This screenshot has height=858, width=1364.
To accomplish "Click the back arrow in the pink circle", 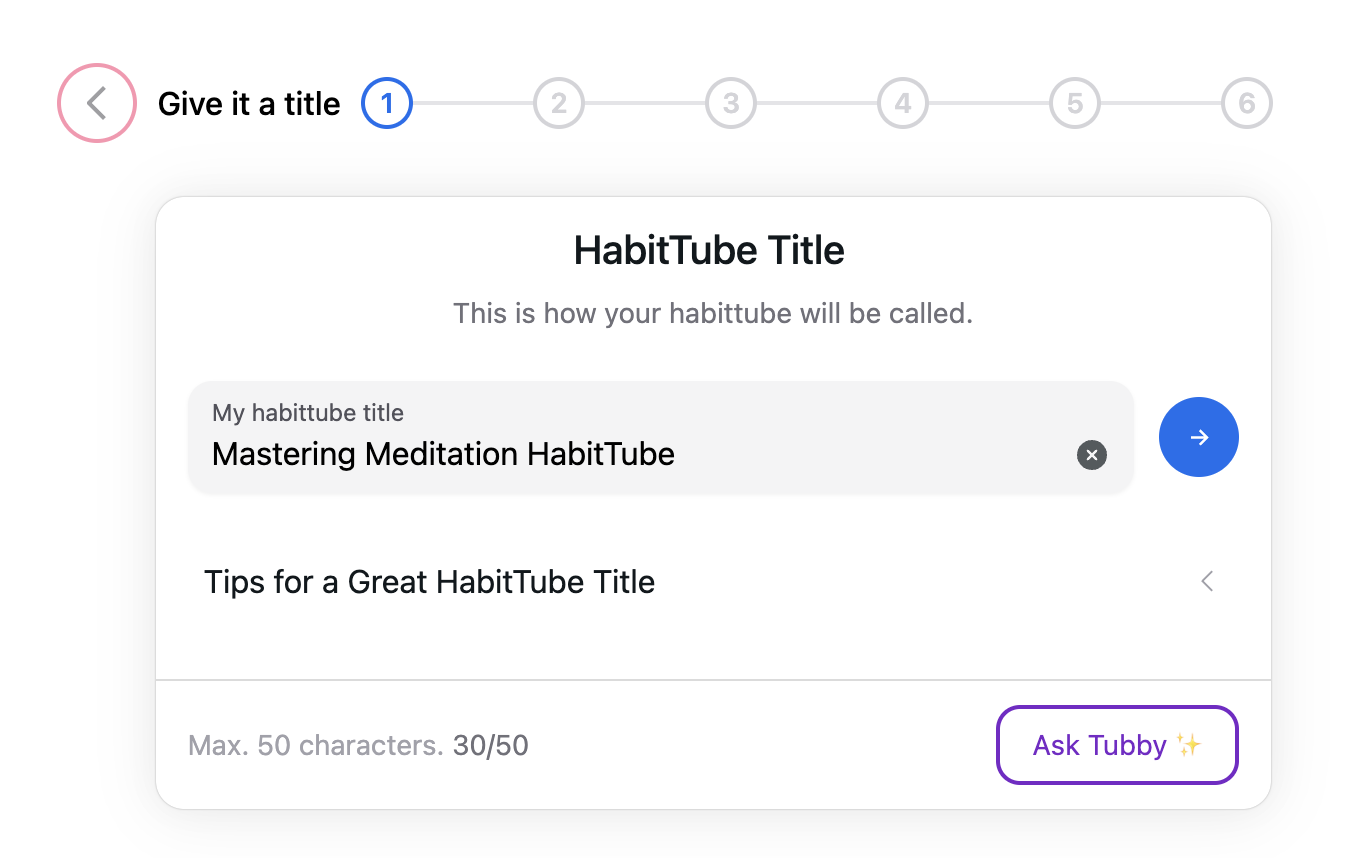I will tap(96, 103).
